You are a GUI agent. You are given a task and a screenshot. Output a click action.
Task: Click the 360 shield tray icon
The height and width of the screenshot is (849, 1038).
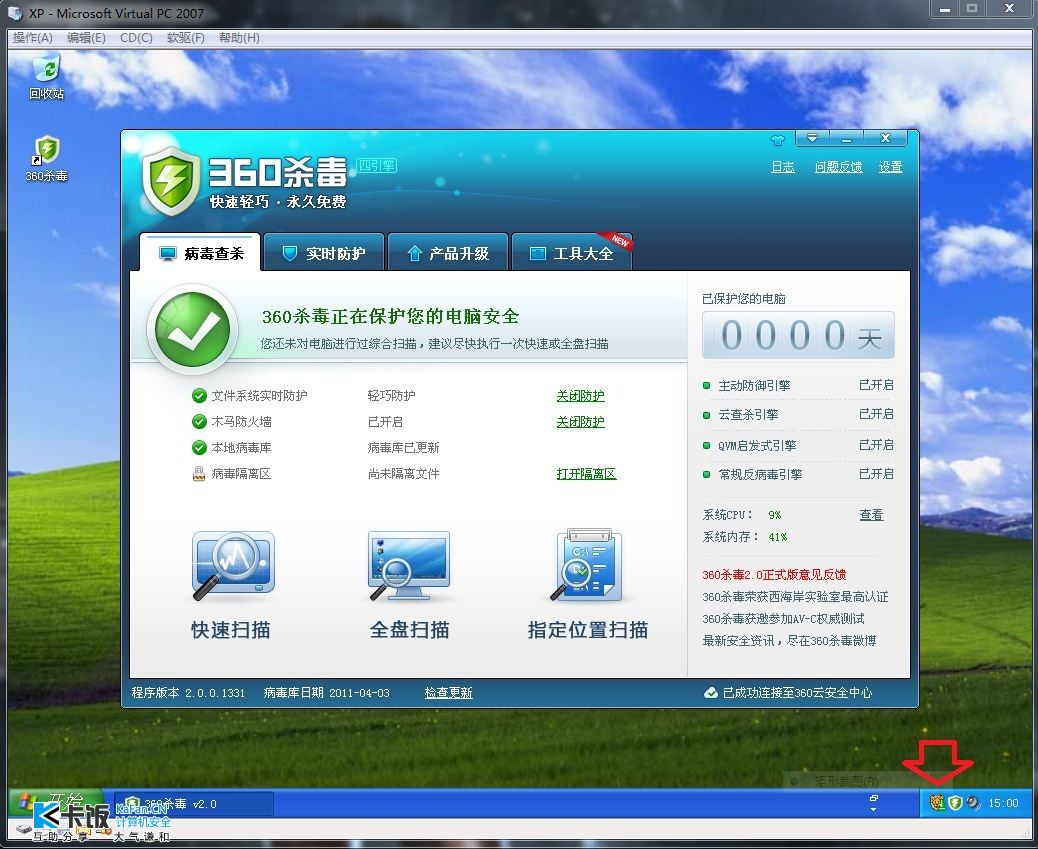955,803
